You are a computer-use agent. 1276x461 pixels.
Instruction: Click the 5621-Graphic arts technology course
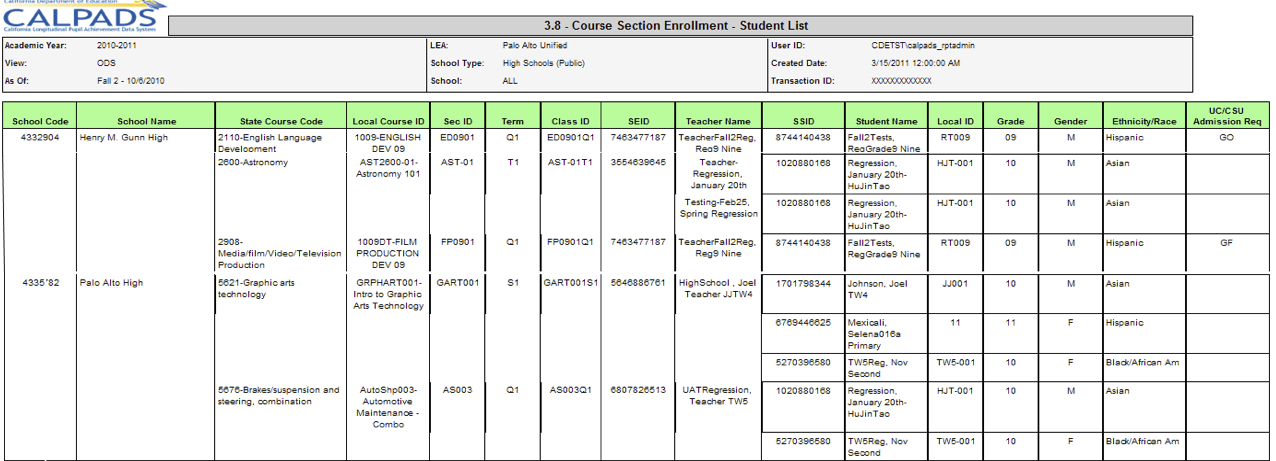click(x=256, y=289)
